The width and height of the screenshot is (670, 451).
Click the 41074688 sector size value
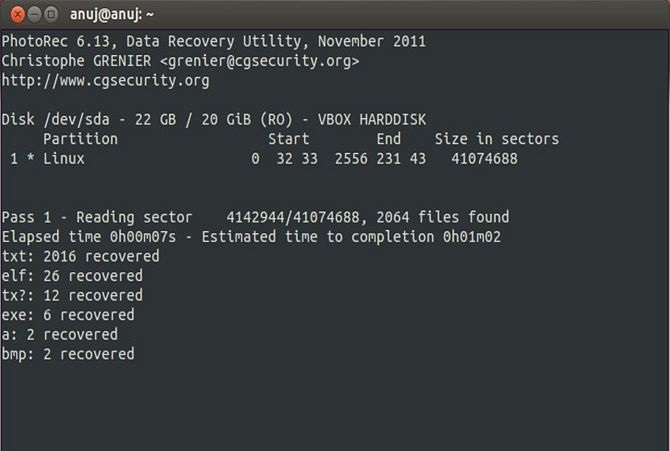484,159
